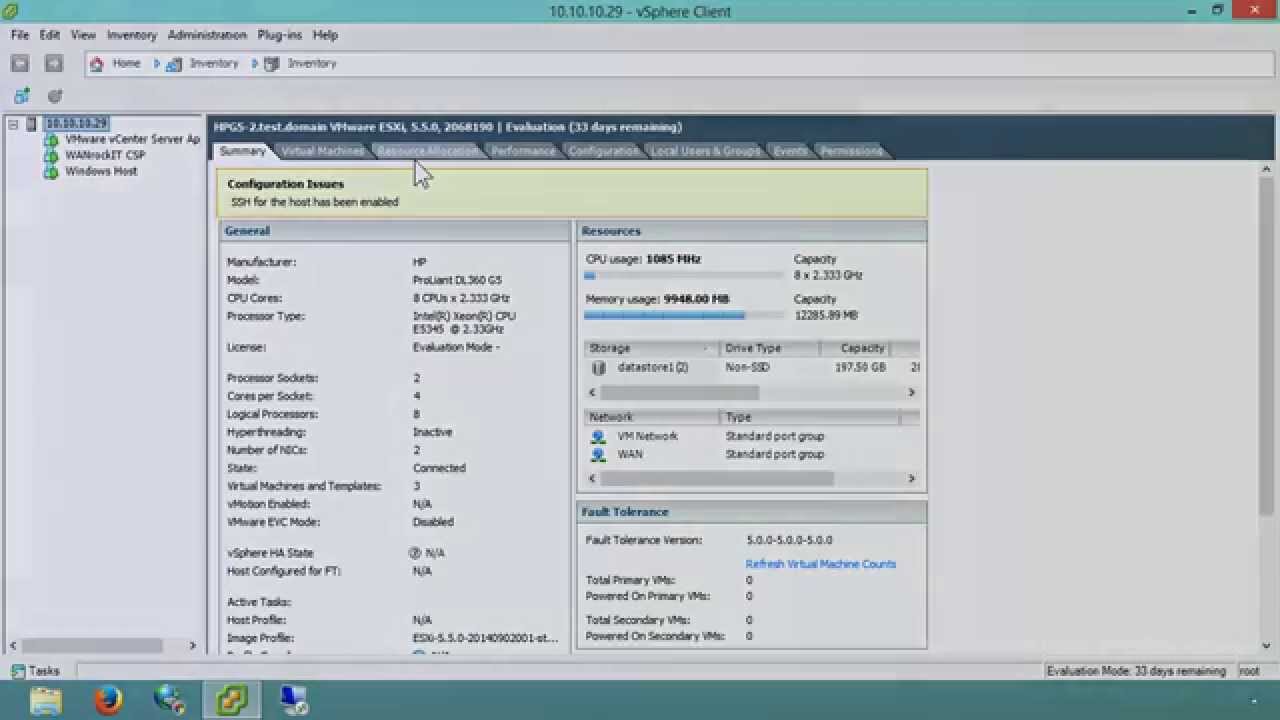Click the arrow after Home breadcrumb
1280x720 pixels.
point(157,63)
